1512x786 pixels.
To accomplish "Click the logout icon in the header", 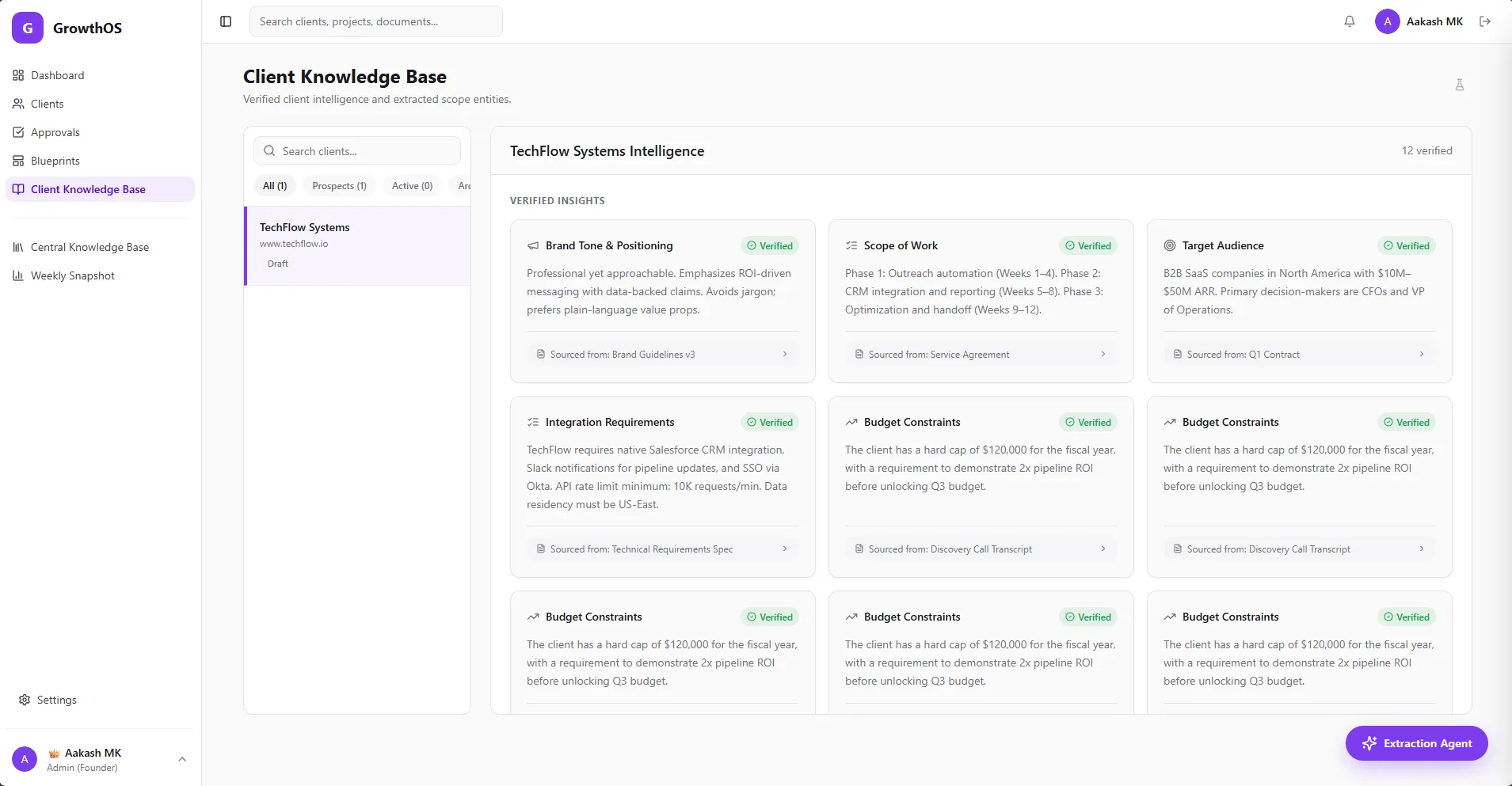I will 1485,21.
